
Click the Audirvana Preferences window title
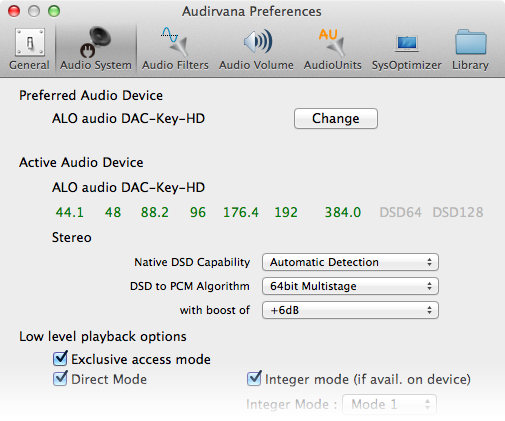pos(252,12)
